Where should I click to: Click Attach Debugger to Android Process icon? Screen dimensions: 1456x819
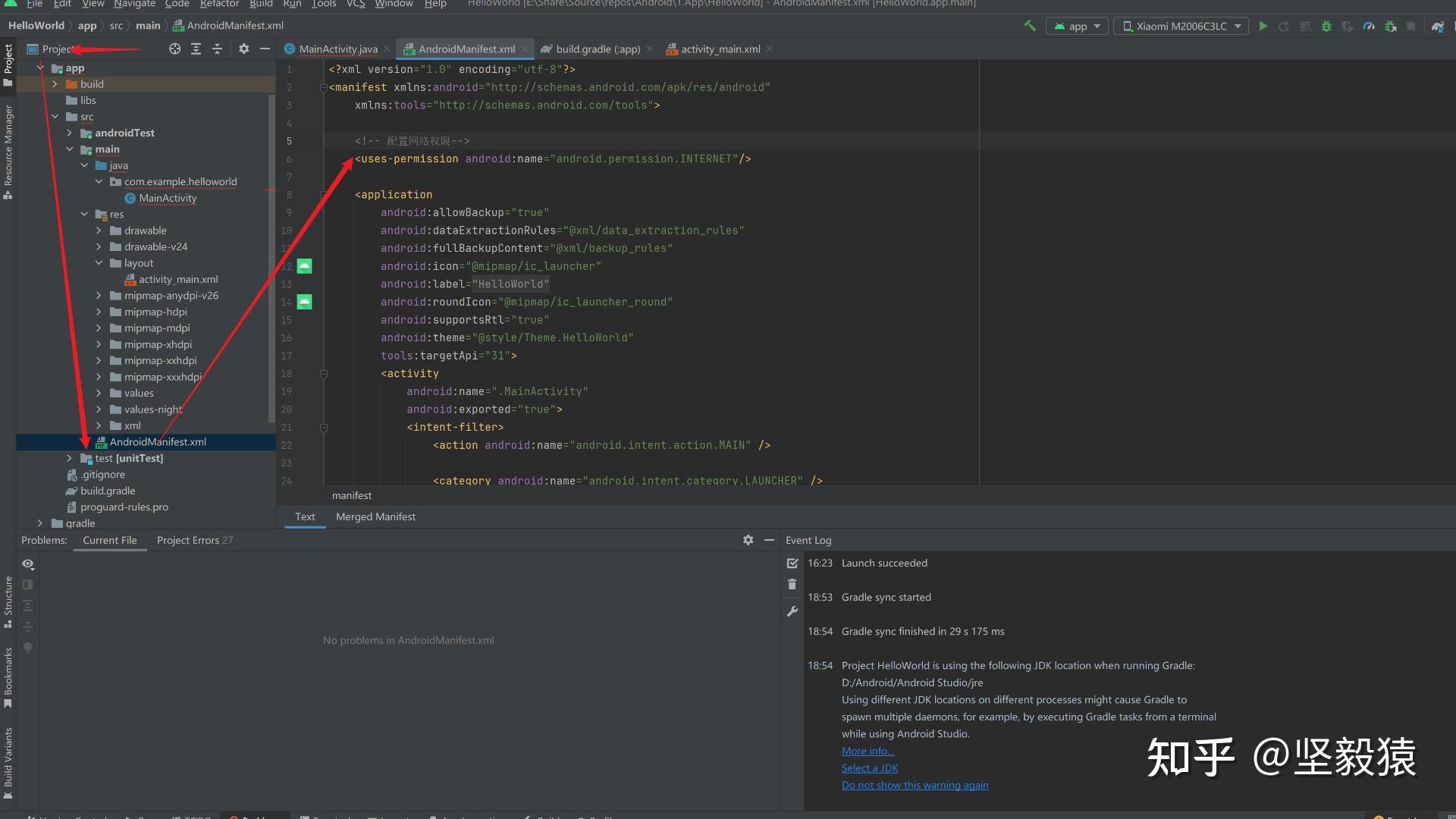click(x=1390, y=26)
